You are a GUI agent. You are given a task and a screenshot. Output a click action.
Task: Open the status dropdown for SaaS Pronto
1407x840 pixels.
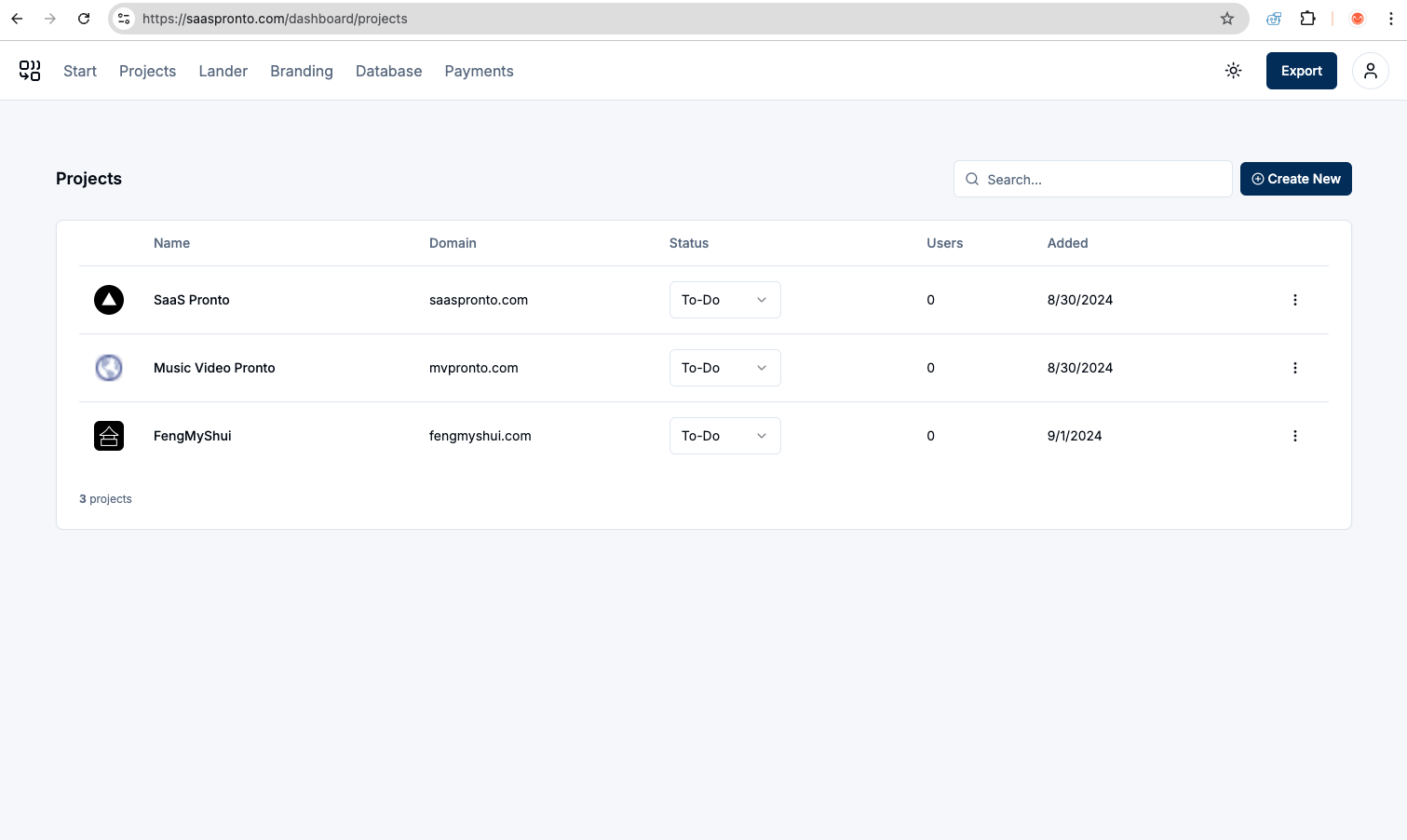[725, 300]
